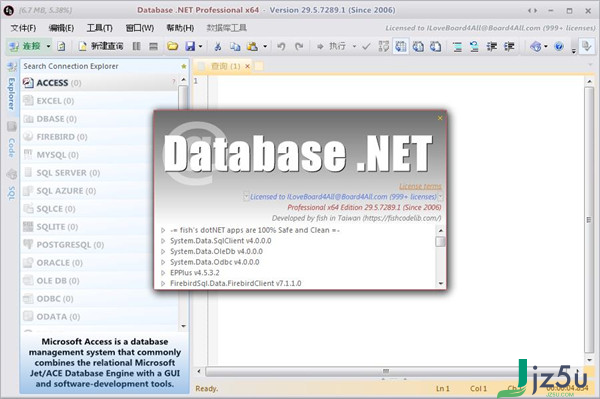The height and width of the screenshot is (399, 600).
Task: Click the New Query toolbar button
Action: click(x=101, y=47)
